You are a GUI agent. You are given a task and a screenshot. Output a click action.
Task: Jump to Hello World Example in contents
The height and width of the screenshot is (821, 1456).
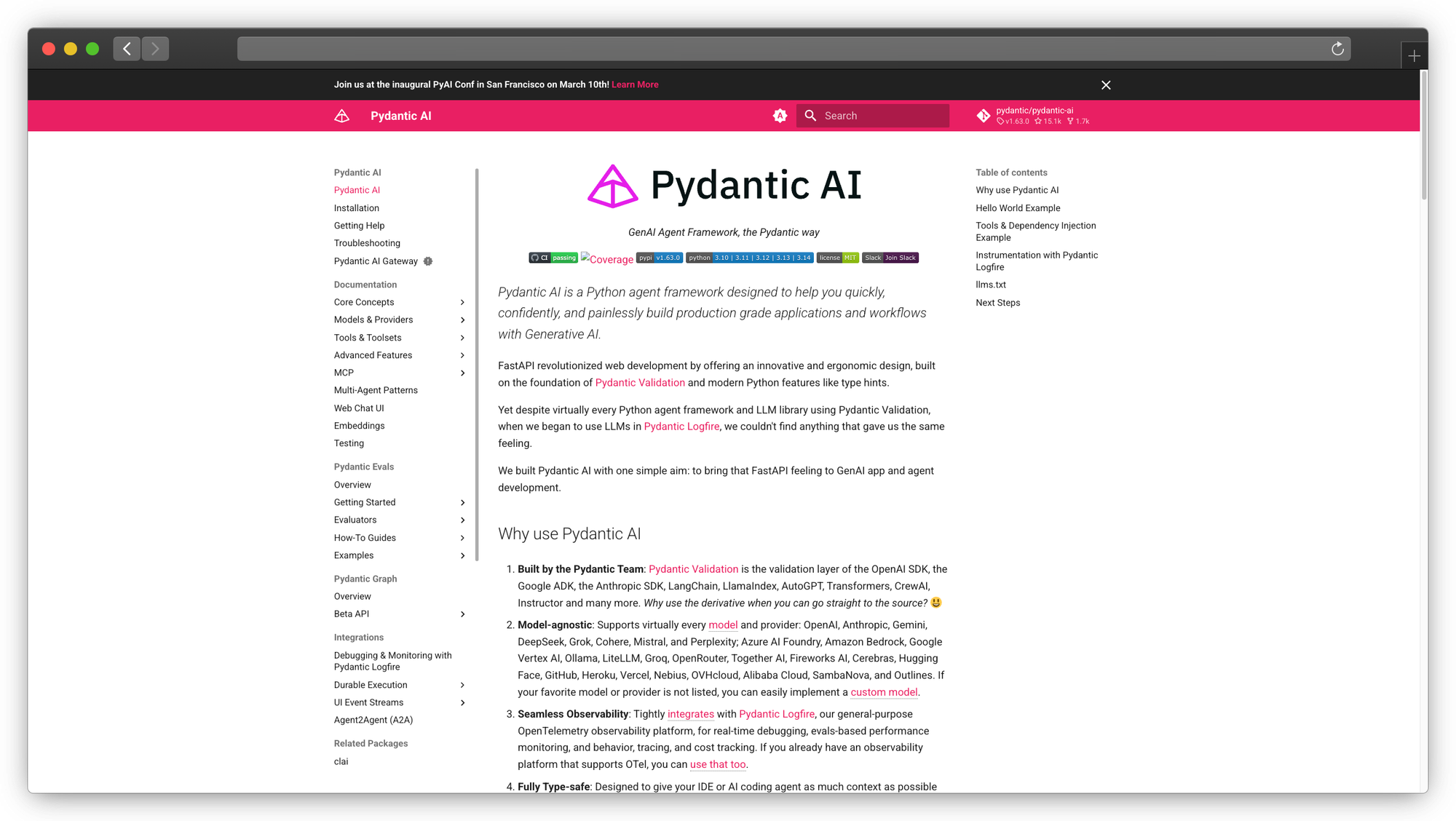coord(1018,208)
